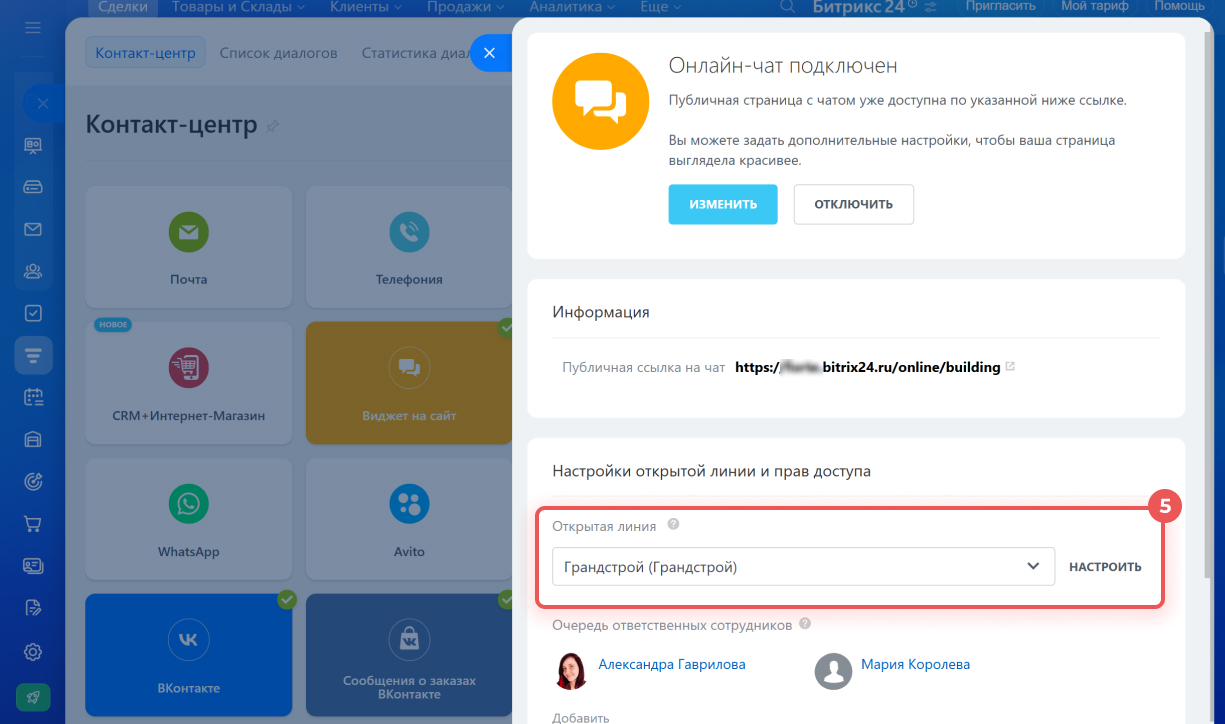
Task: Switch to the Контакт-центр tab
Action: tap(145, 53)
